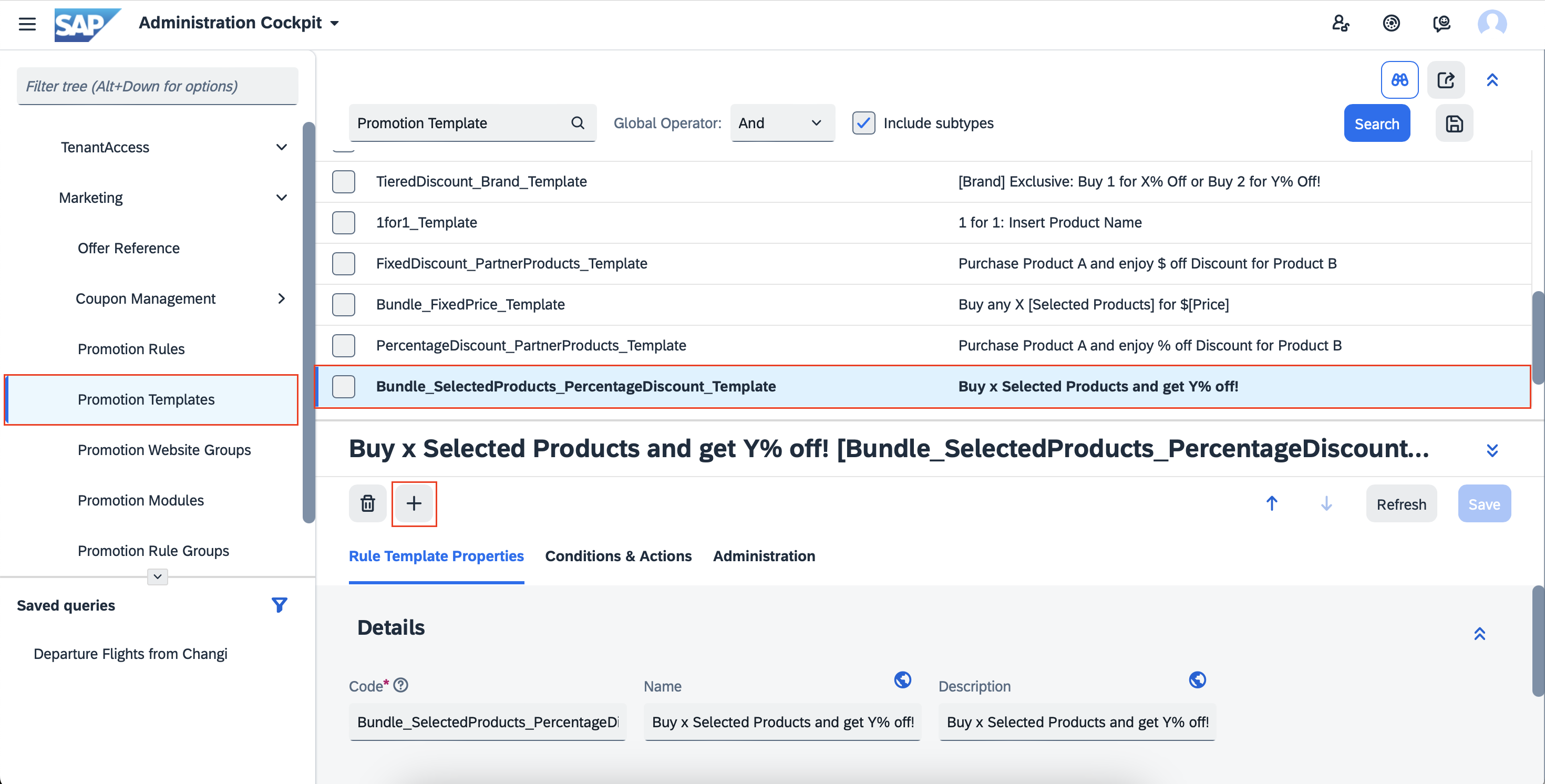Click the results list vertical scrollbar
1545x784 pixels.
pyautogui.click(x=1538, y=337)
